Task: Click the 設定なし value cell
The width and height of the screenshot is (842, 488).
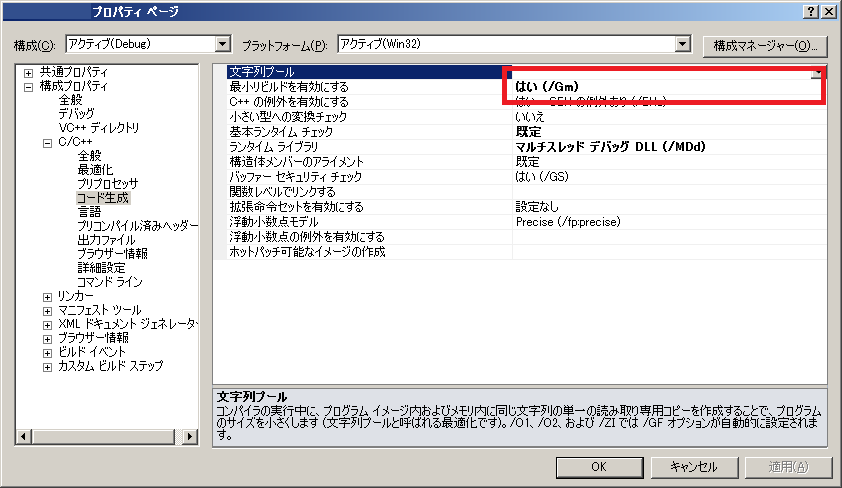Action: pos(669,207)
